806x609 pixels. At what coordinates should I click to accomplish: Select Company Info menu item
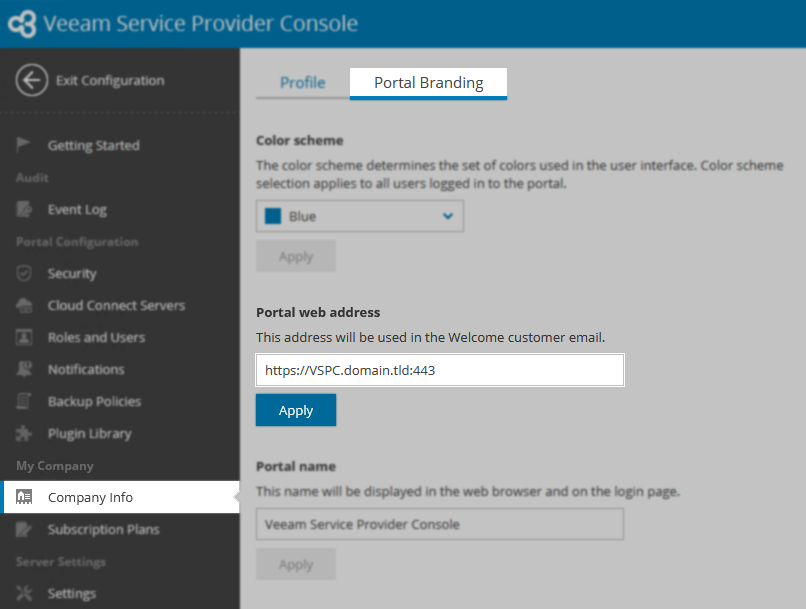120,497
